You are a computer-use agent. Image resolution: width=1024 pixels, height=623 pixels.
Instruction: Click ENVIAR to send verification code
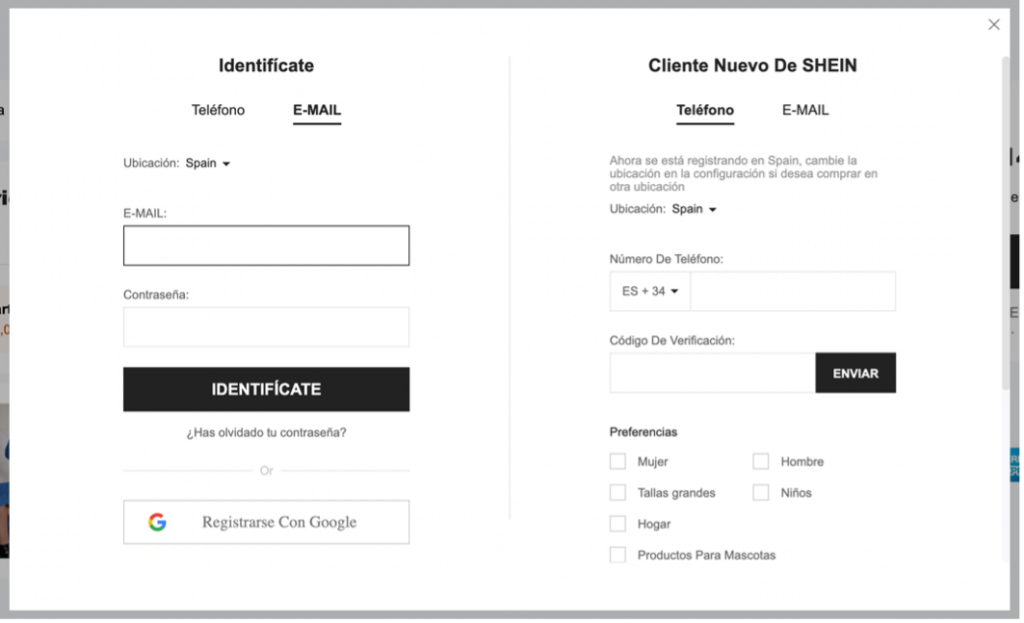855,373
